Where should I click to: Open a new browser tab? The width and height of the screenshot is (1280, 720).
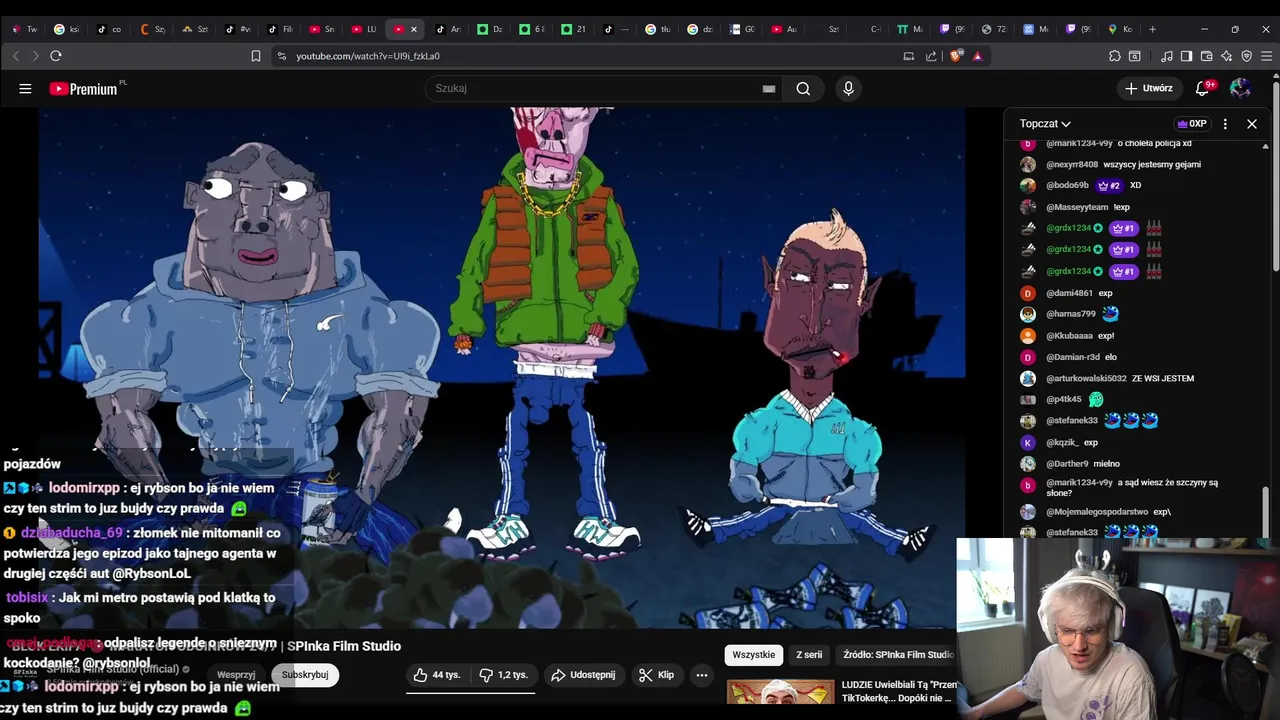pos(1152,29)
